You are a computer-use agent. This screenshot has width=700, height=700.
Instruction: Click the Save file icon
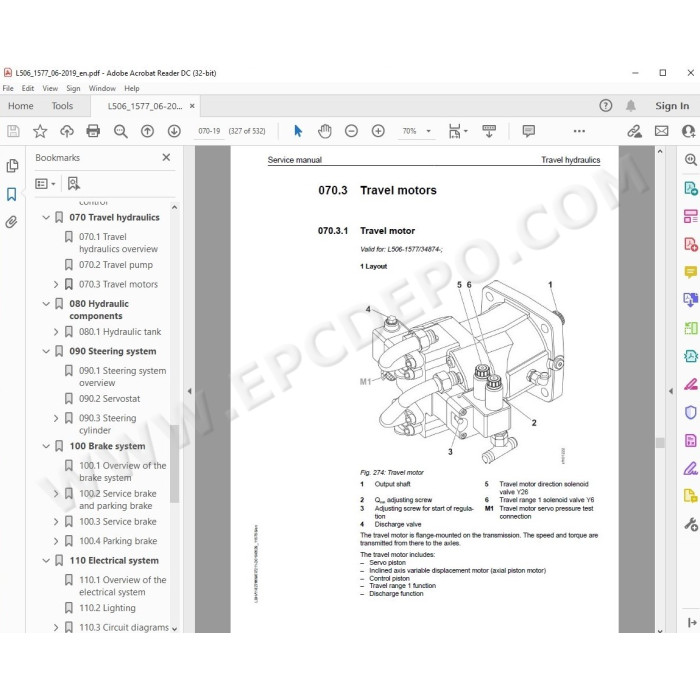pyautogui.click(x=13, y=131)
